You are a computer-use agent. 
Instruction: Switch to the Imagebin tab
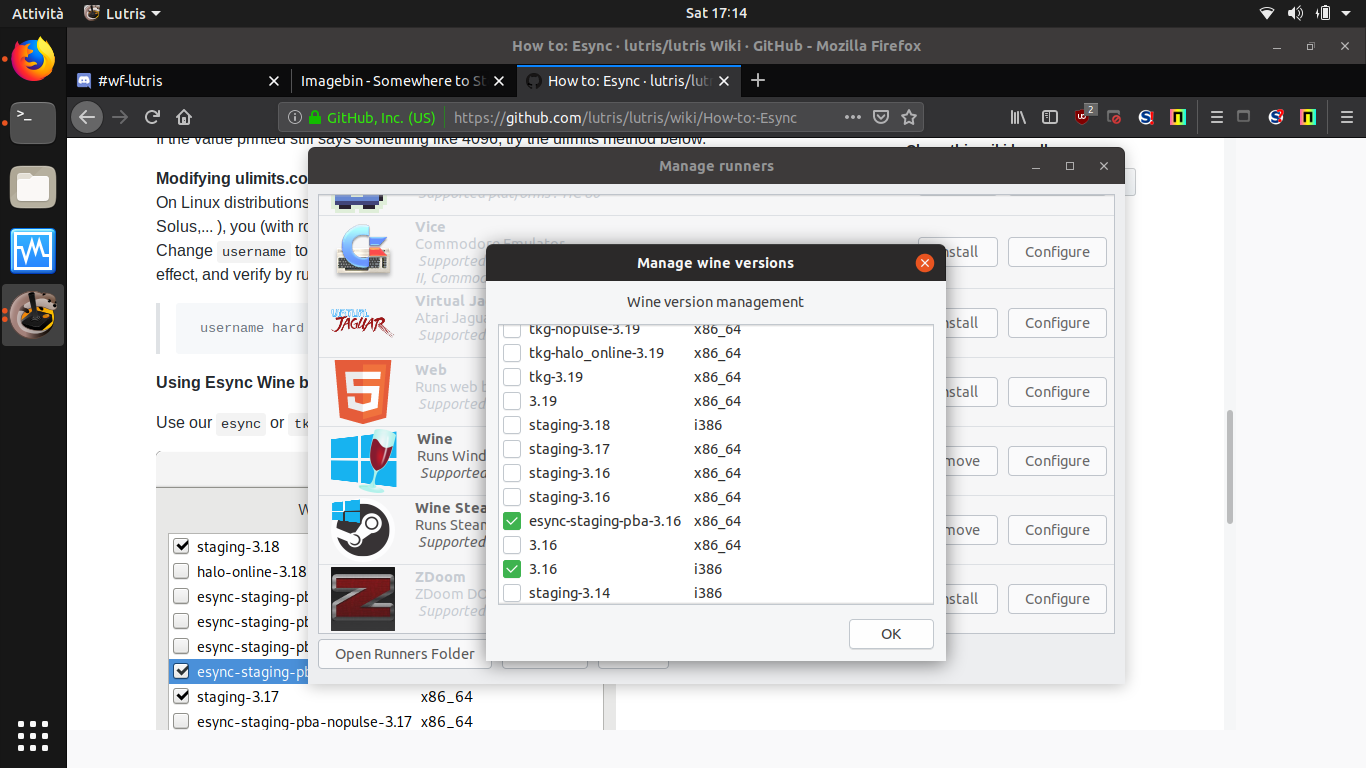404,81
